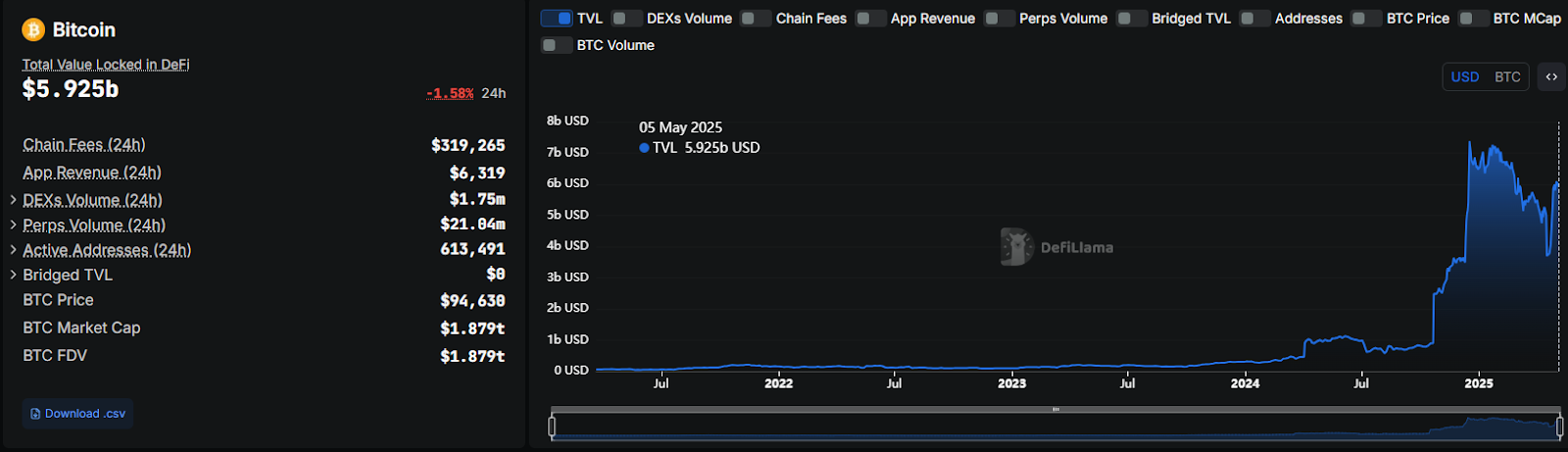Click the BTC FDV label
Image resolution: width=1568 pixels, height=452 pixels.
pyautogui.click(x=55, y=355)
